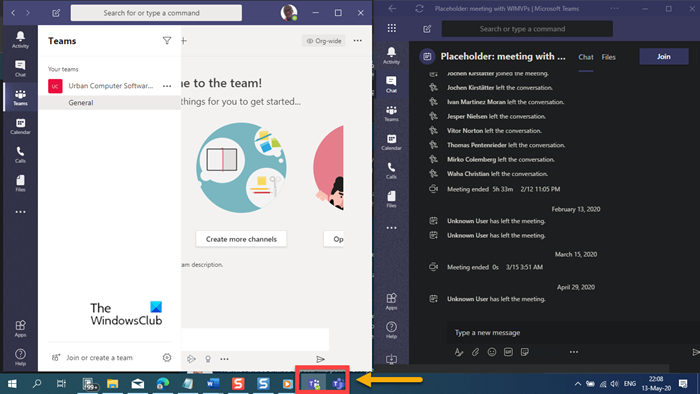Select Urban Computer Software team
The width and height of the screenshot is (700, 394).
tap(110, 86)
